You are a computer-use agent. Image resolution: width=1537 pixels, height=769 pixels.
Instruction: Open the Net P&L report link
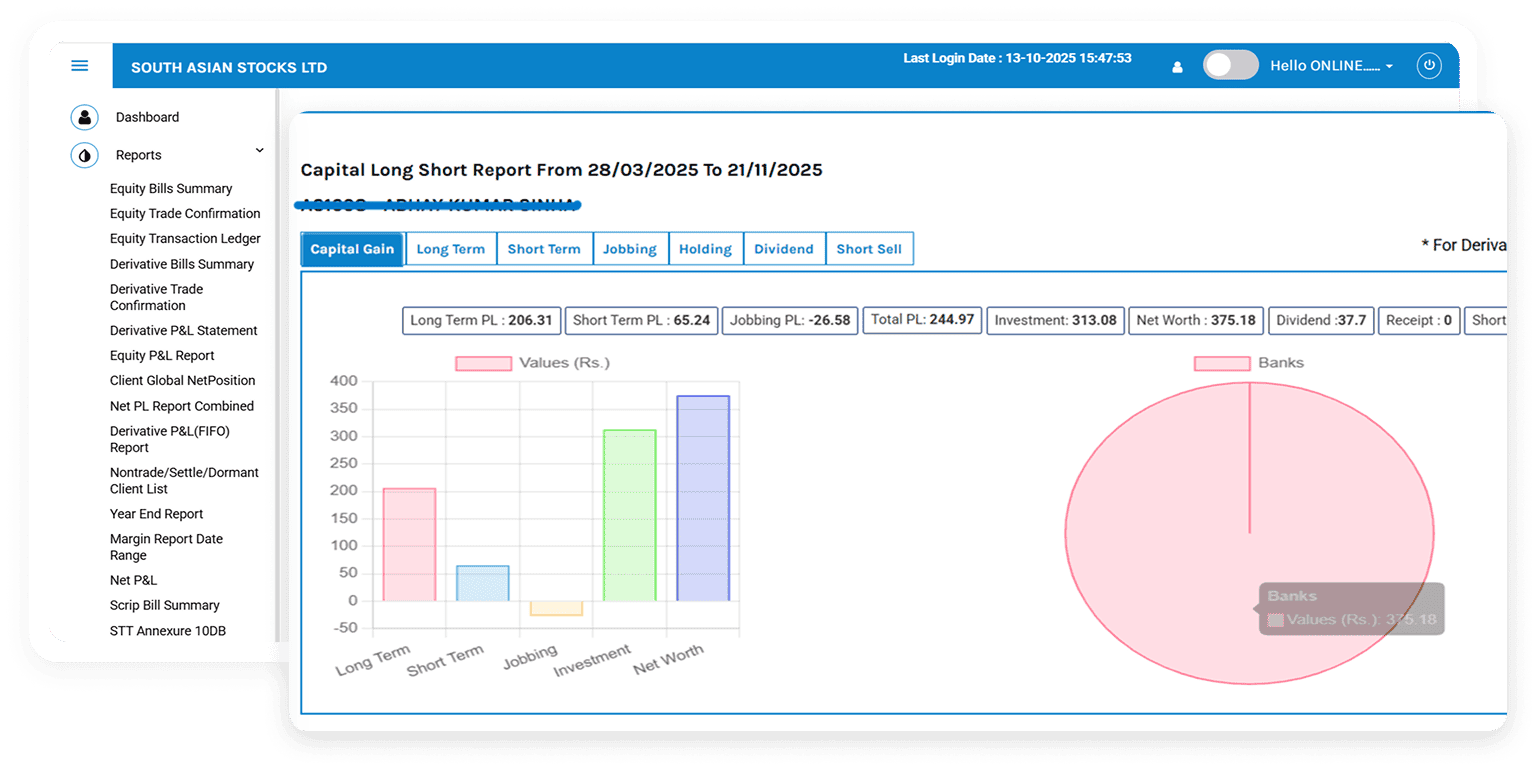133,580
